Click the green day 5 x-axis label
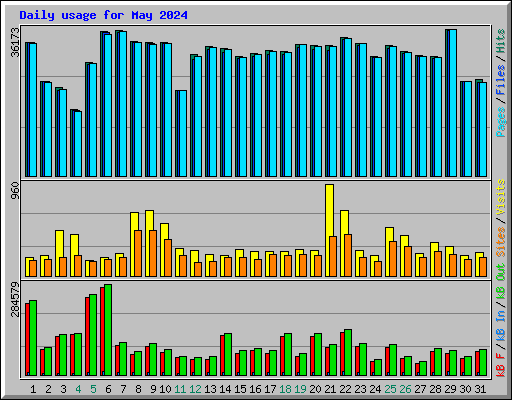Screen dimensions: 512x400 pos(93,389)
